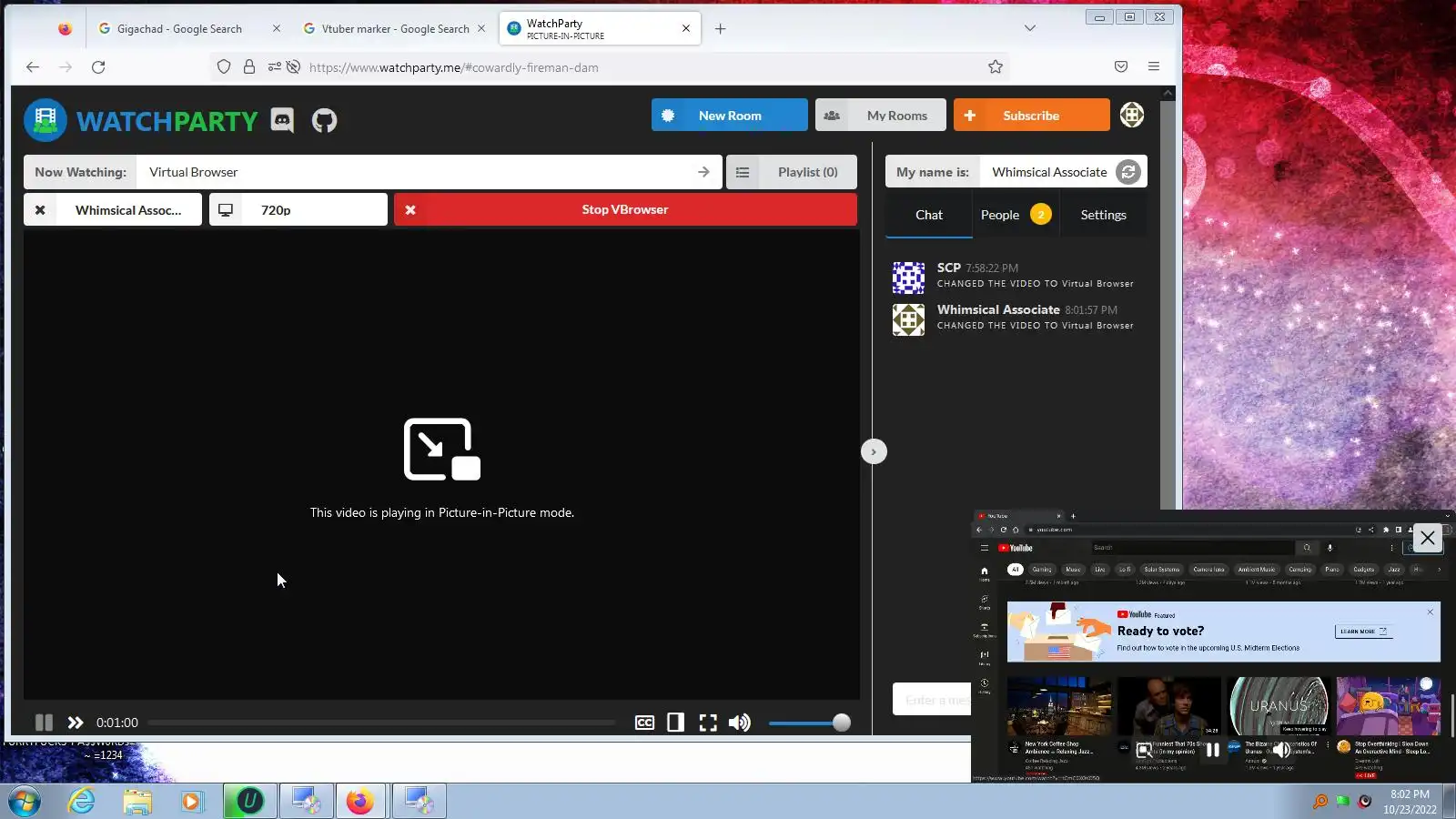Focus the Firefox address bar URL
Image resolution: width=1456 pixels, height=819 pixels.
click(x=453, y=67)
